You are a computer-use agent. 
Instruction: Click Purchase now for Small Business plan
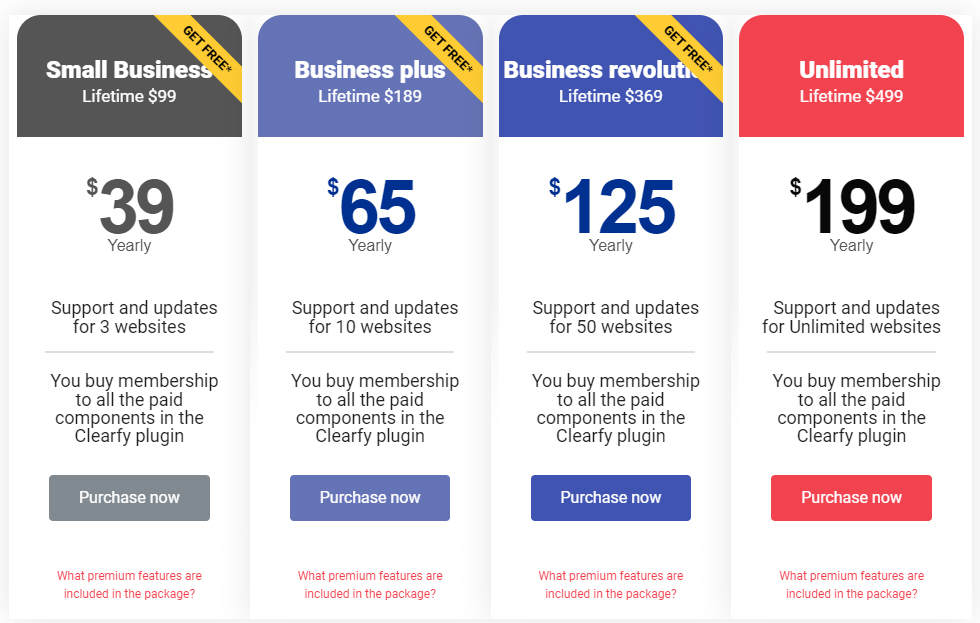pos(129,497)
